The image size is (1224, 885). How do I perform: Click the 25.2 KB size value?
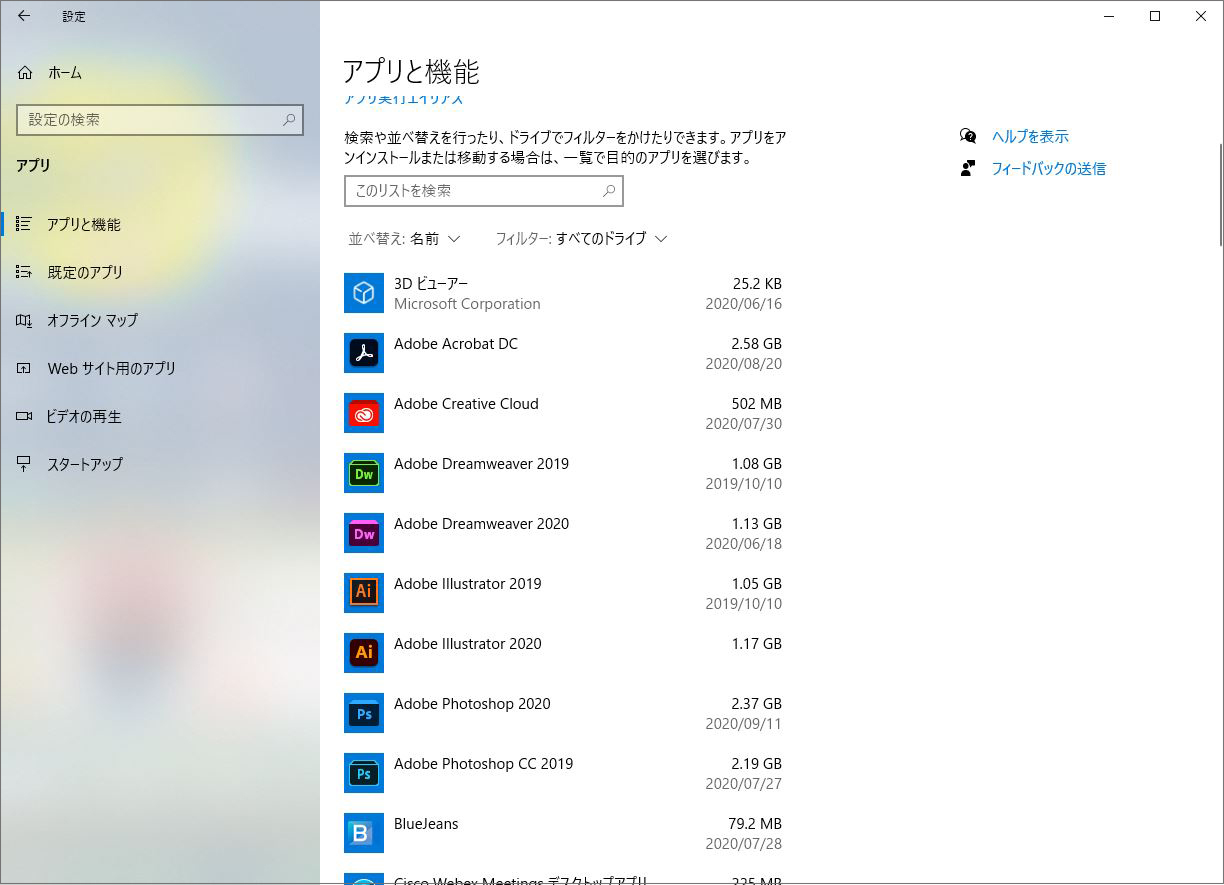[757, 284]
